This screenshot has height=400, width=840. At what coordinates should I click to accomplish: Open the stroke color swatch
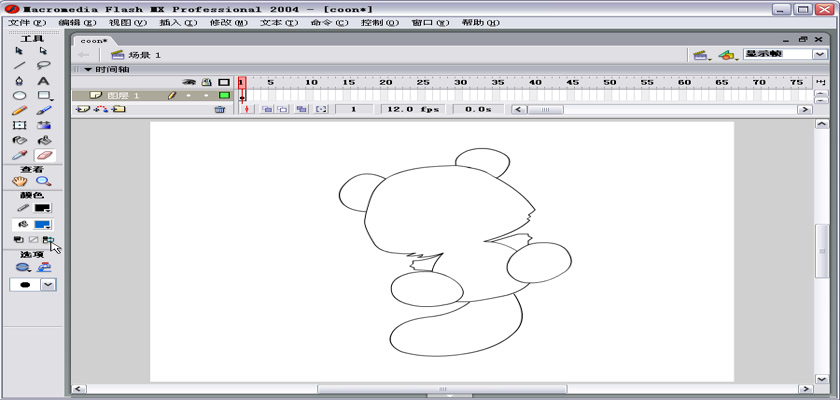[42, 208]
